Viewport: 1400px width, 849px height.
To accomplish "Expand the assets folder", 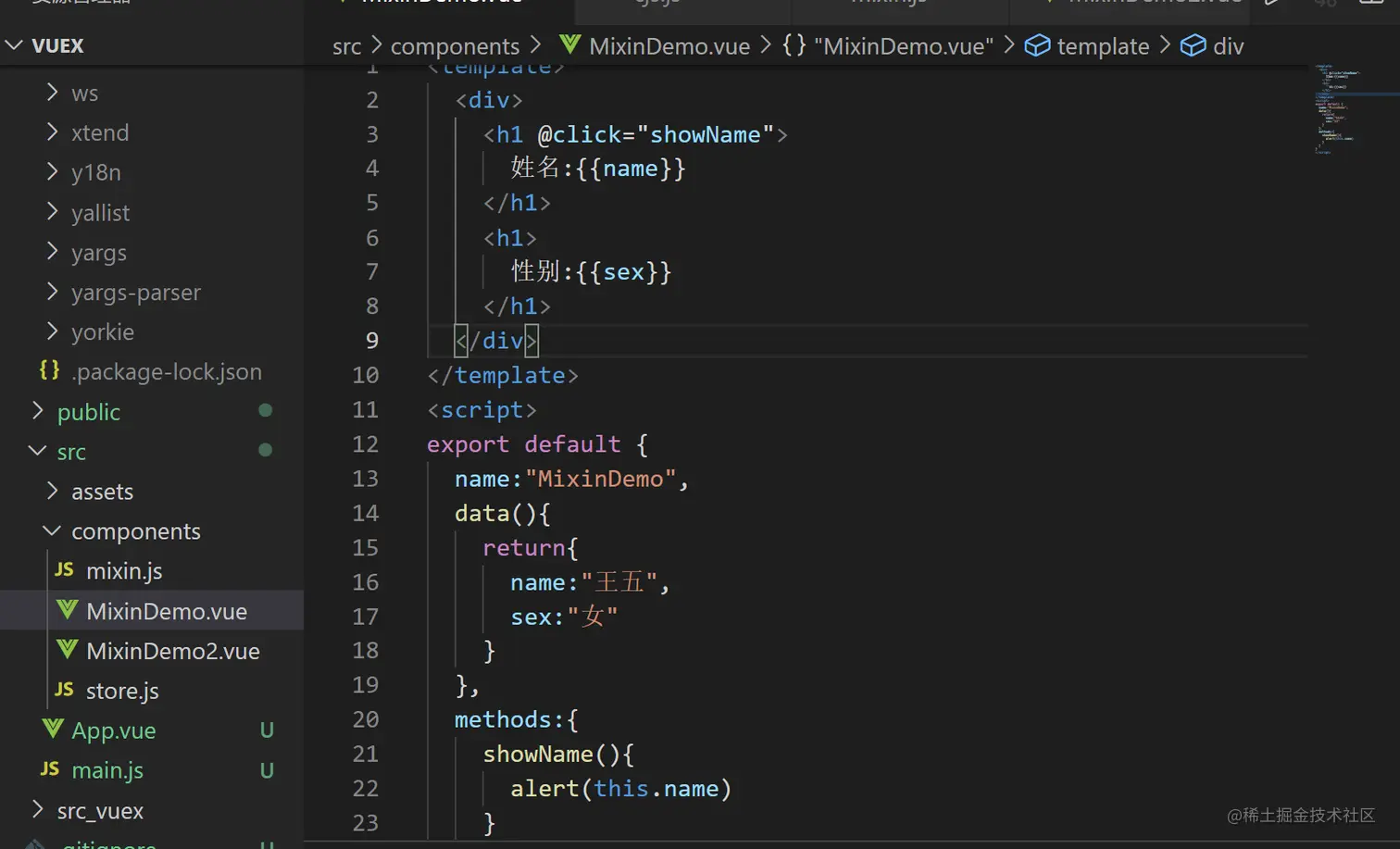I will click(x=52, y=490).
